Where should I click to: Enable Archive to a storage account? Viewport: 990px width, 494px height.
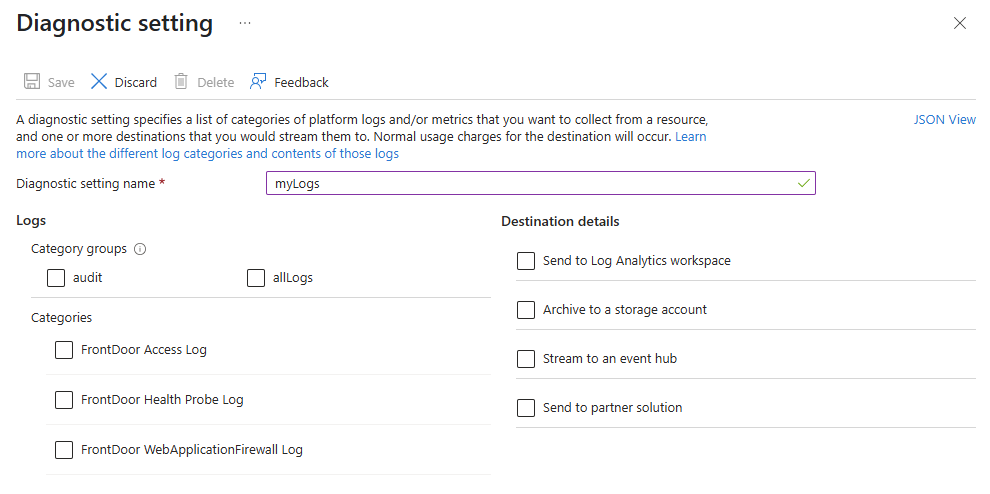(526, 310)
